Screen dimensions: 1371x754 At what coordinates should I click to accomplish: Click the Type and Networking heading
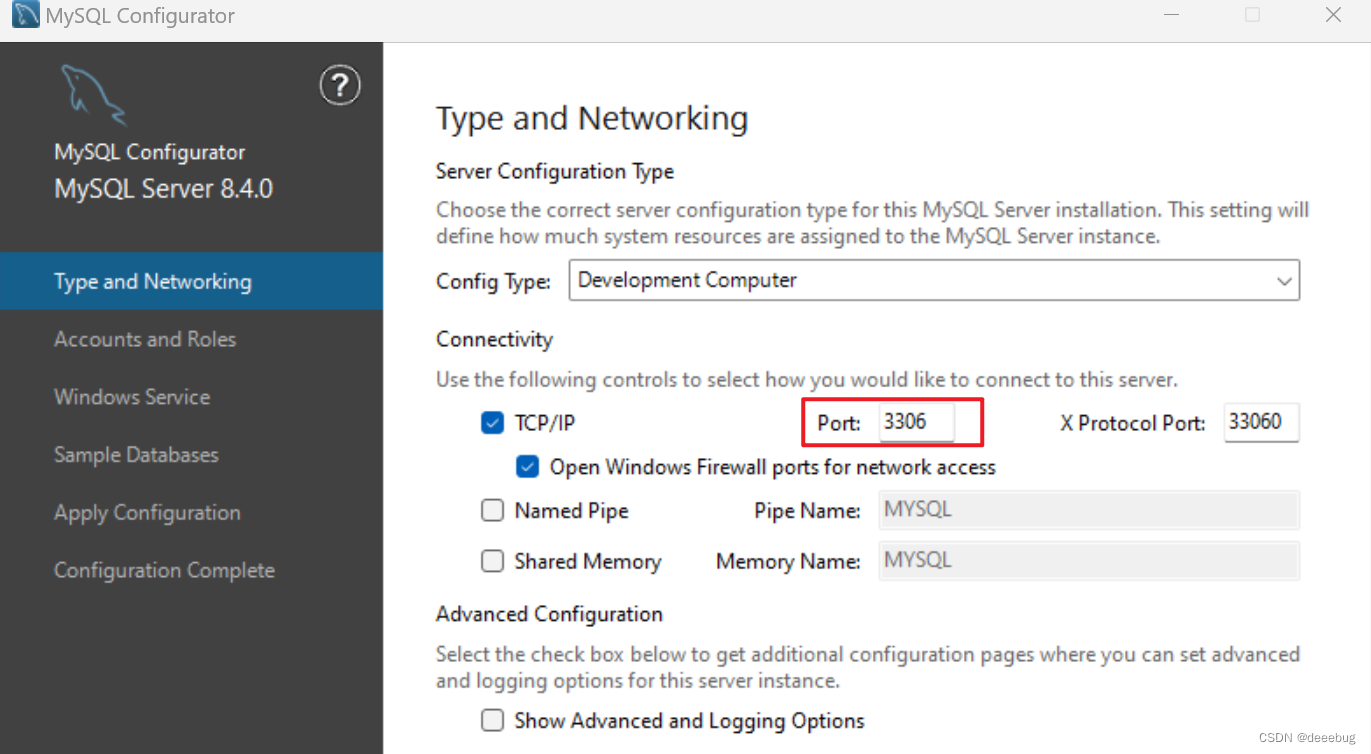point(592,119)
